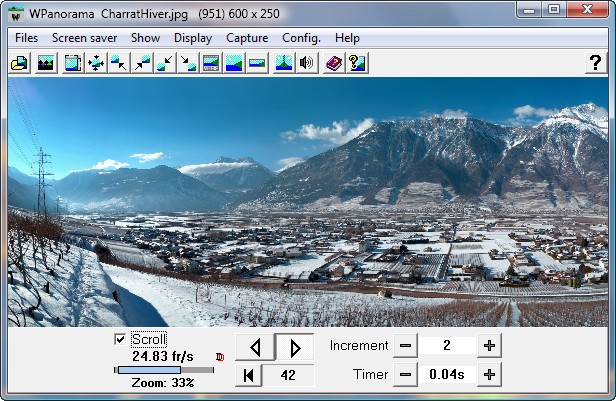Click the Zoom: 33% label
Viewport: 616px width, 401px height.
pos(163,383)
